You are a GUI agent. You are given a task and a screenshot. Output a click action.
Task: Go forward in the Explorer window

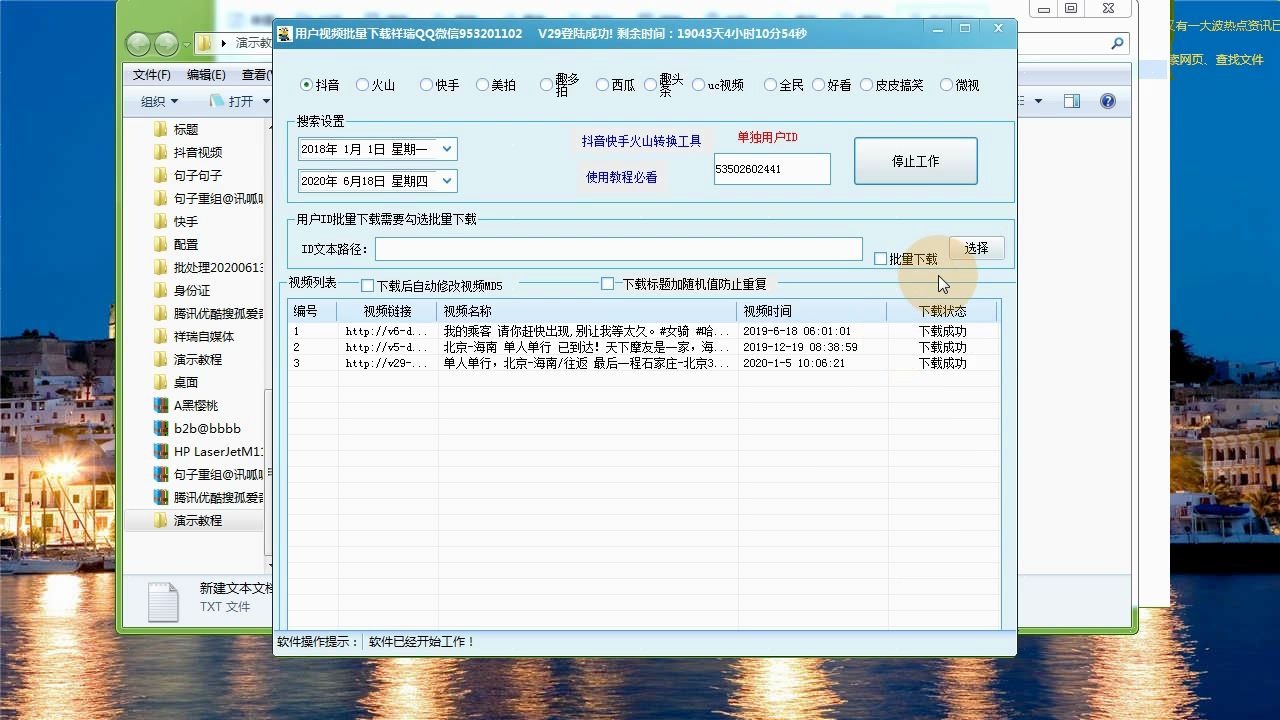point(166,43)
